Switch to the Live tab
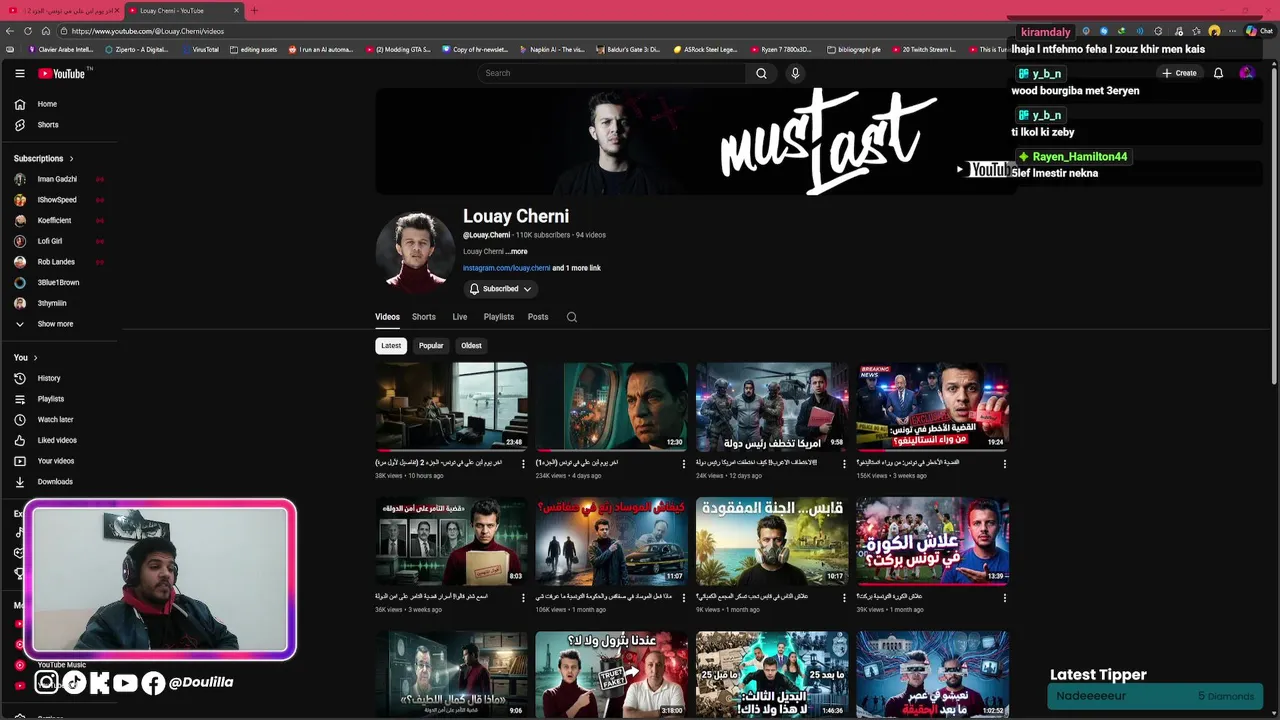This screenshot has height=720, width=1280. 460,317
